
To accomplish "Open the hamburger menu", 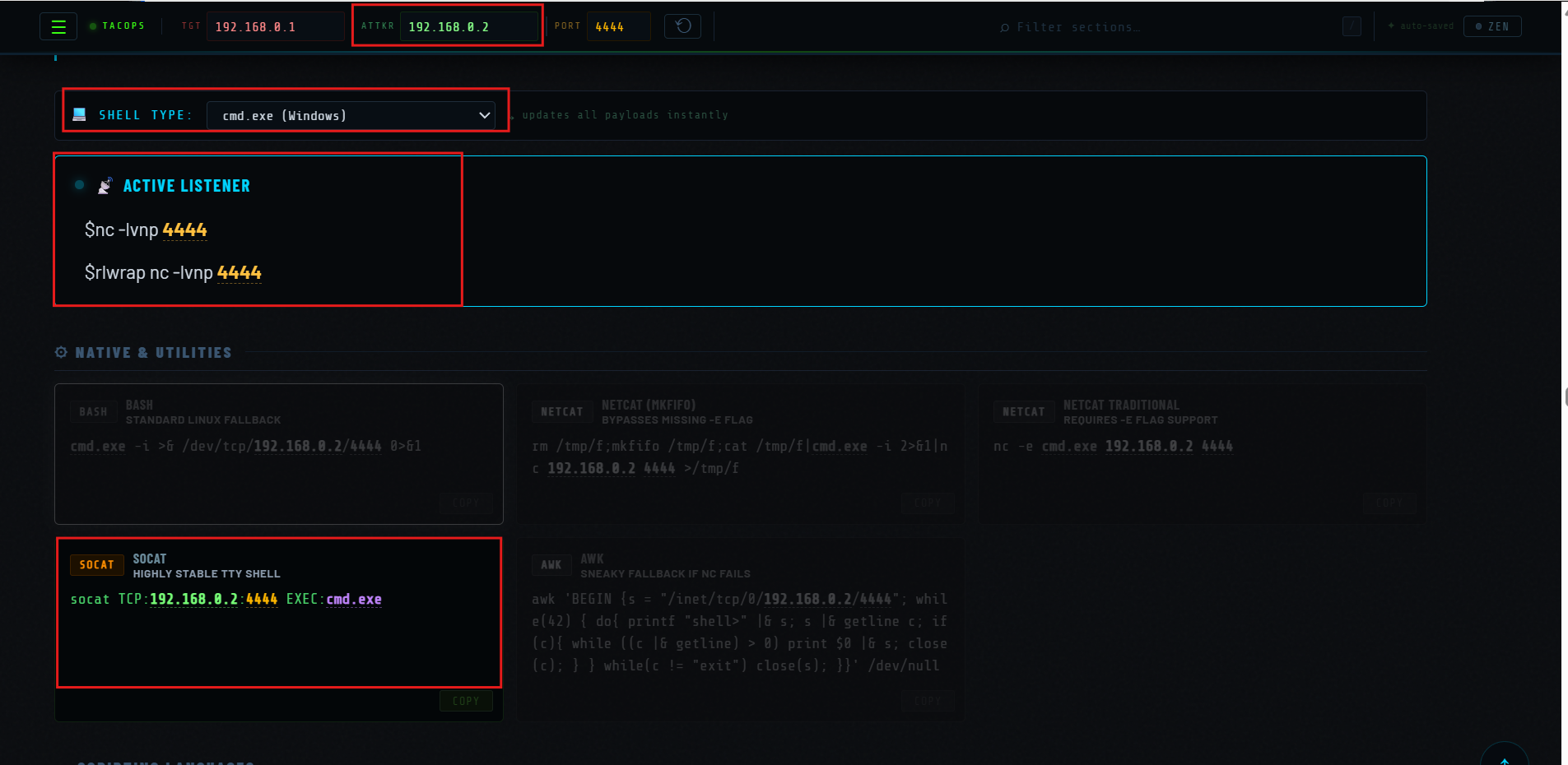I will [58, 25].
